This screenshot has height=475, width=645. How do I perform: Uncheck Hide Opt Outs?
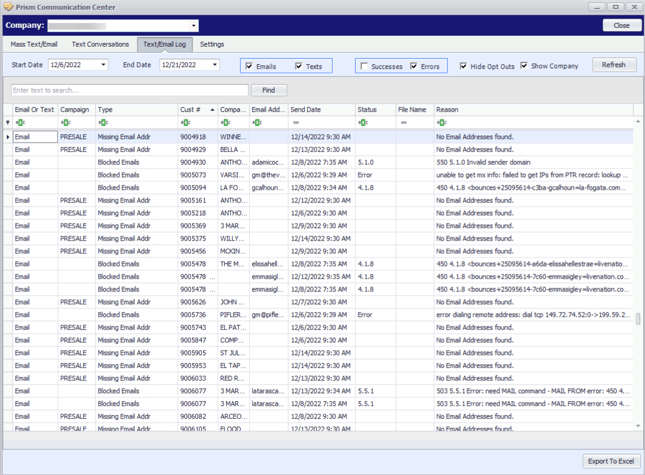point(463,66)
